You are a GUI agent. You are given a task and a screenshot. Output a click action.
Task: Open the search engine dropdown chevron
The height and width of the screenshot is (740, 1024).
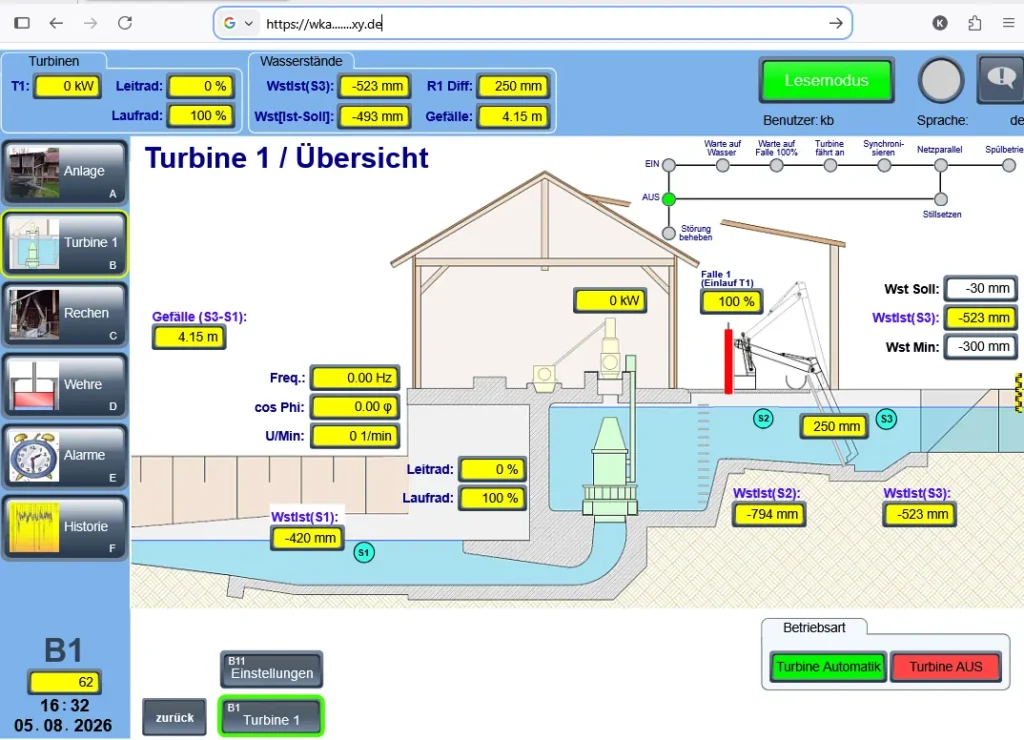[x=249, y=24]
